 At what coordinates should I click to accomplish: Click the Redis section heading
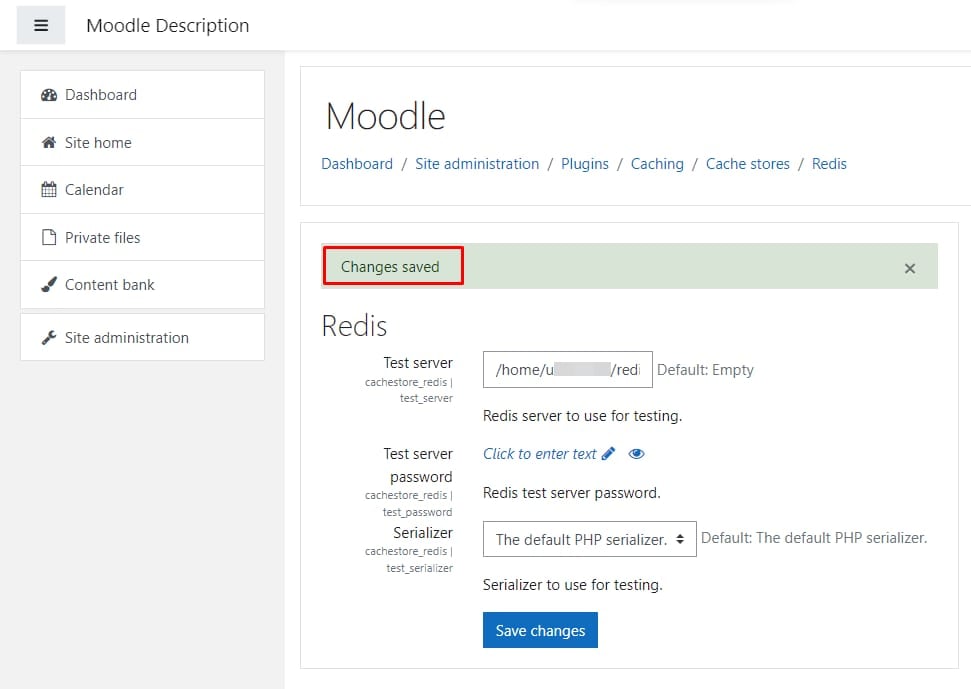tap(354, 326)
